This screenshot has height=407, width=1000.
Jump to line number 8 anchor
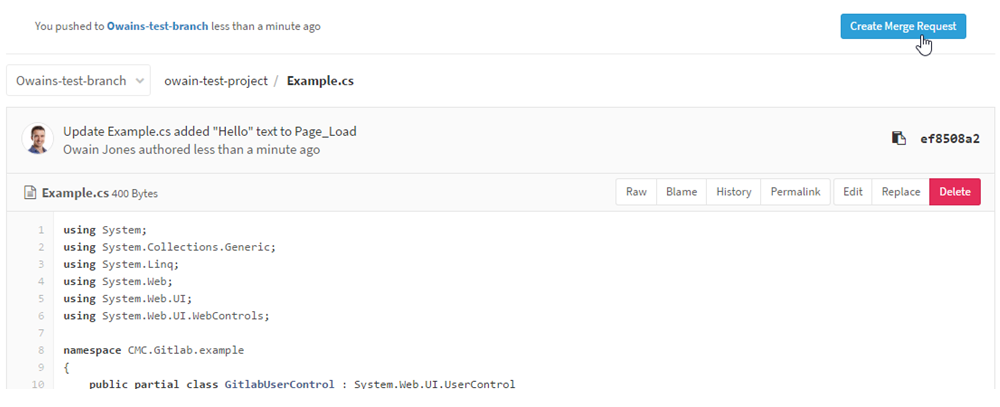coord(41,350)
